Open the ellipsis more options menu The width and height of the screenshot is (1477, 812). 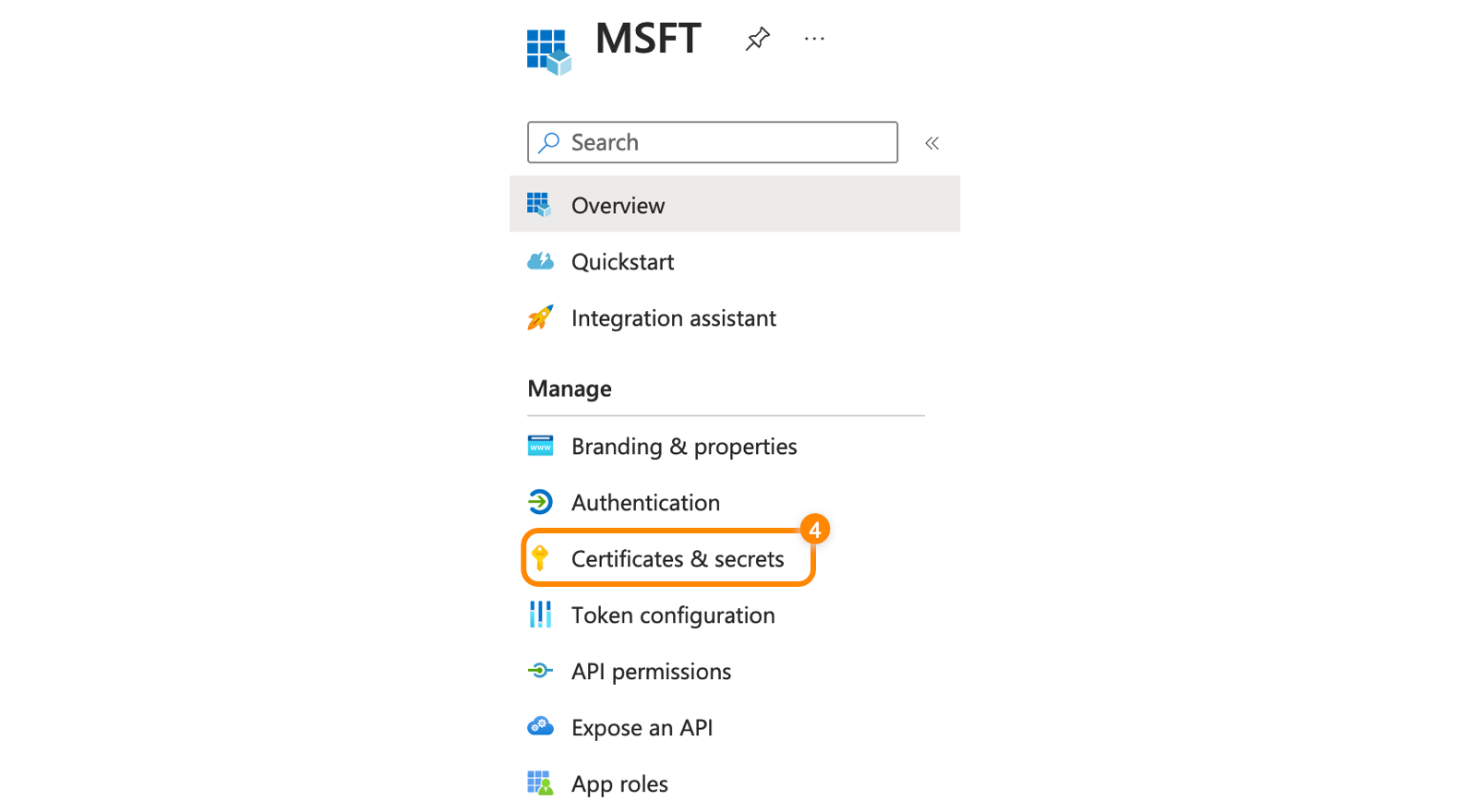[814, 39]
